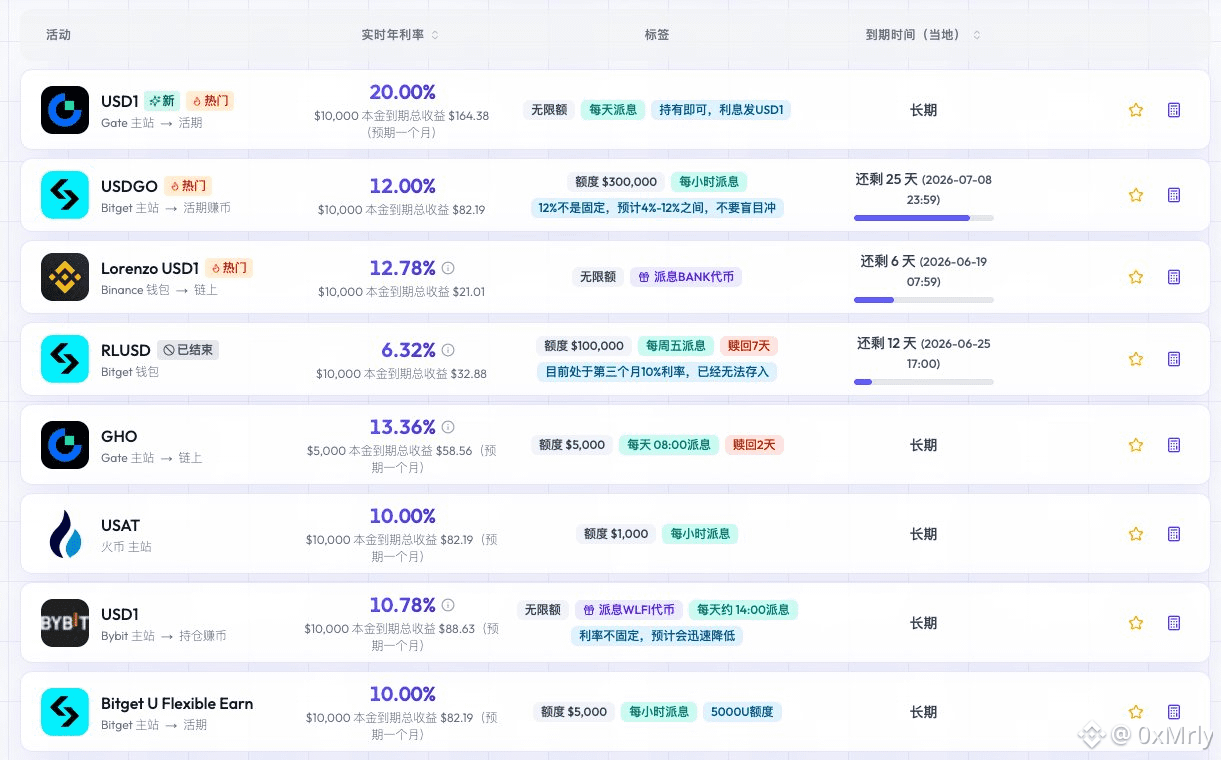Click the 赎回2天 tag
Screen dimensions: 1221x760
[754, 445]
